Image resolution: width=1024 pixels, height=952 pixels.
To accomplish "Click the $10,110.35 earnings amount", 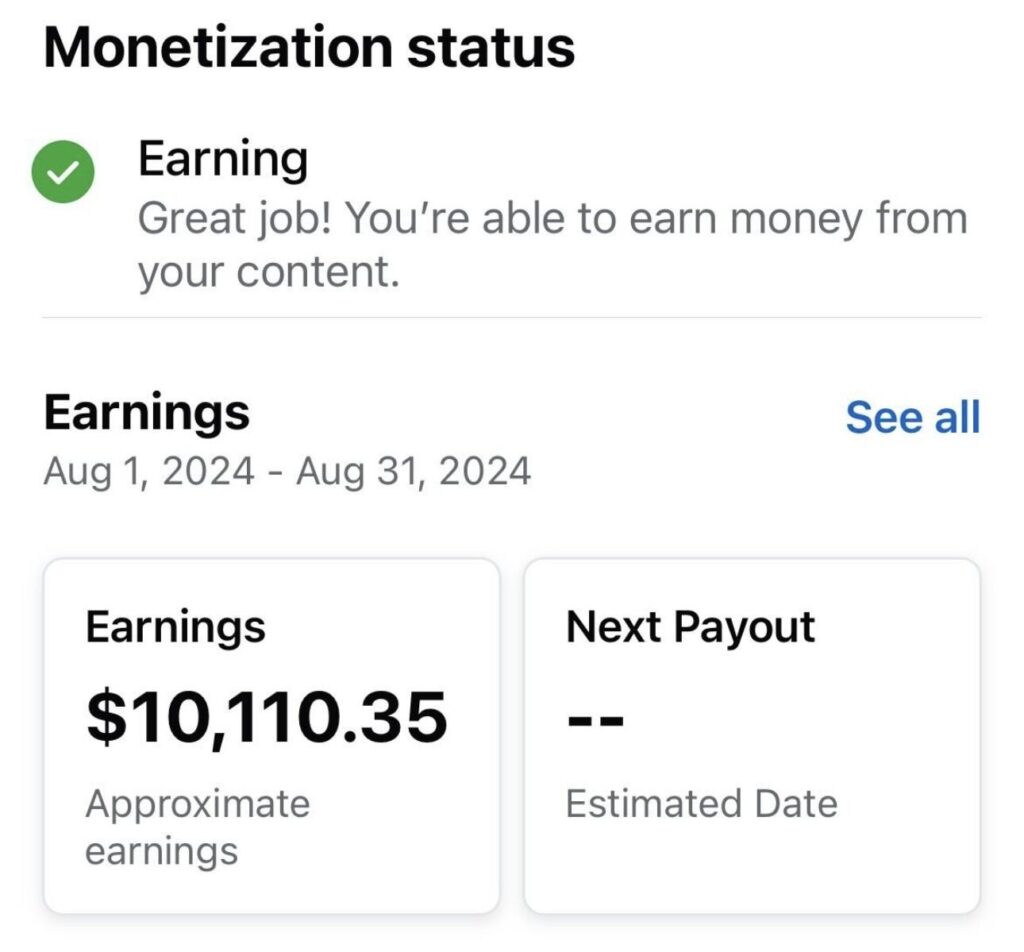I will [x=266, y=716].
